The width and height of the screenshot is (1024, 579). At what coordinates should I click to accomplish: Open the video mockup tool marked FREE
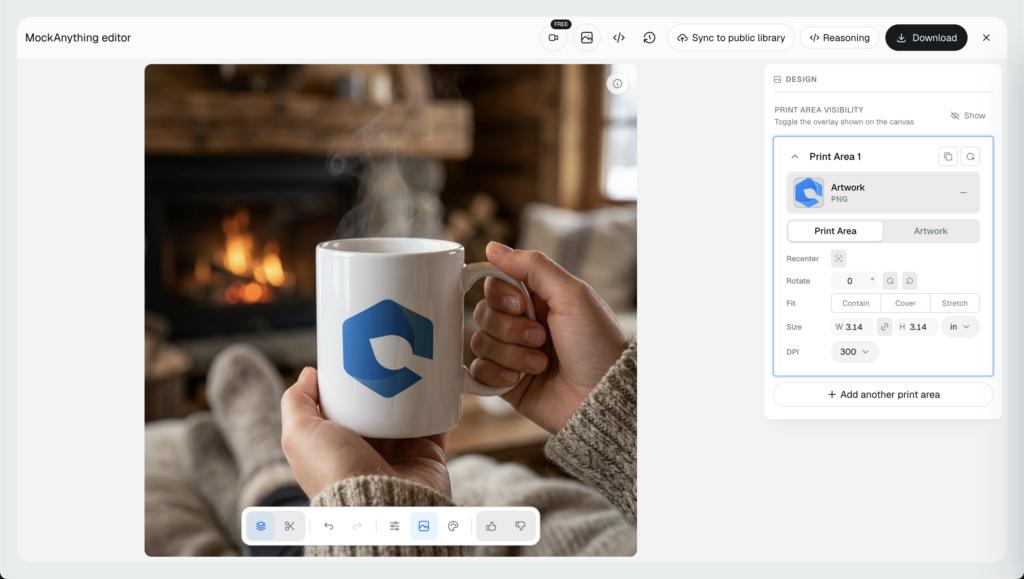553,38
